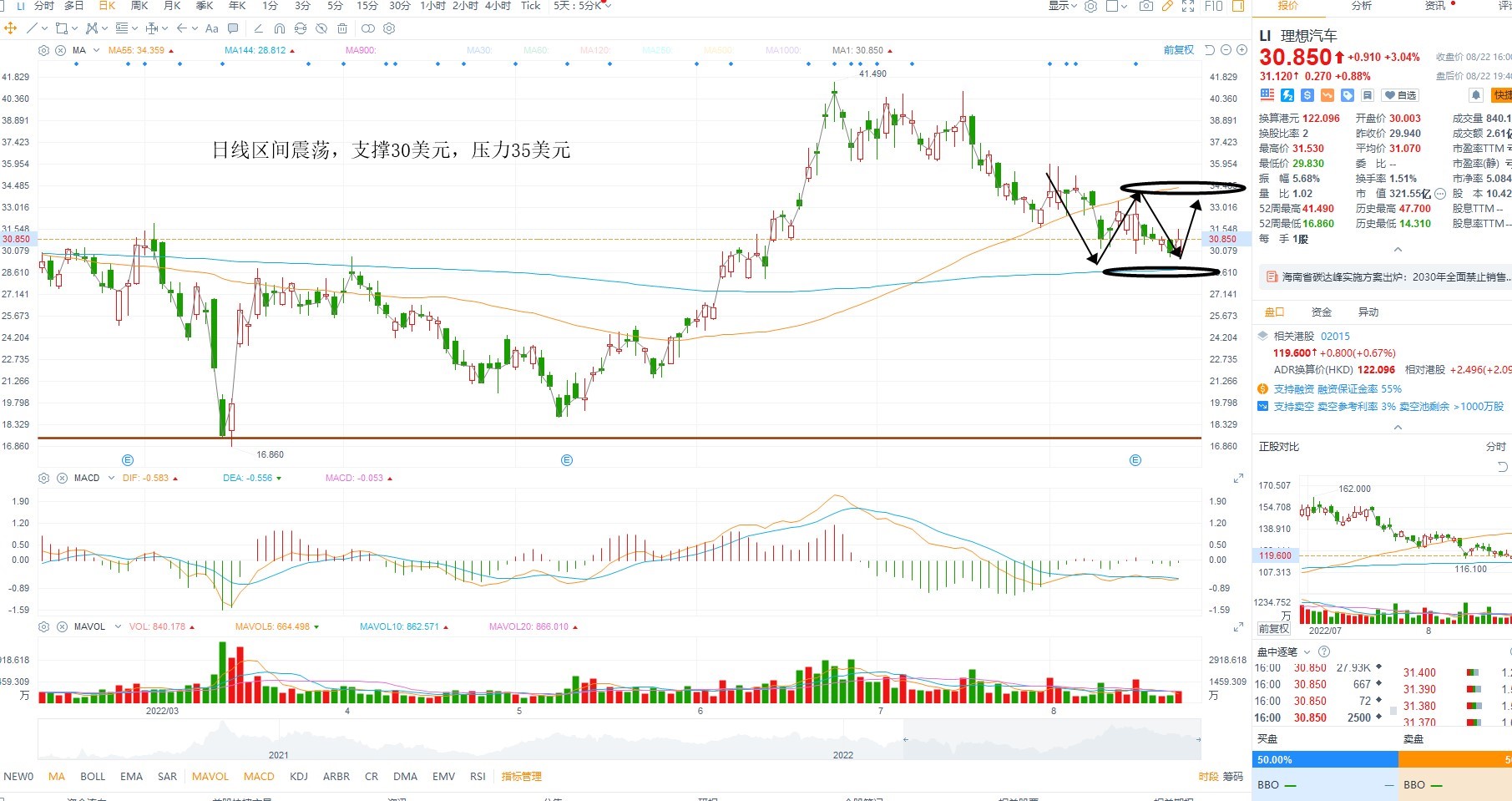
Task: Select the trend line drawing tool
Action: pyautogui.click(x=32, y=28)
